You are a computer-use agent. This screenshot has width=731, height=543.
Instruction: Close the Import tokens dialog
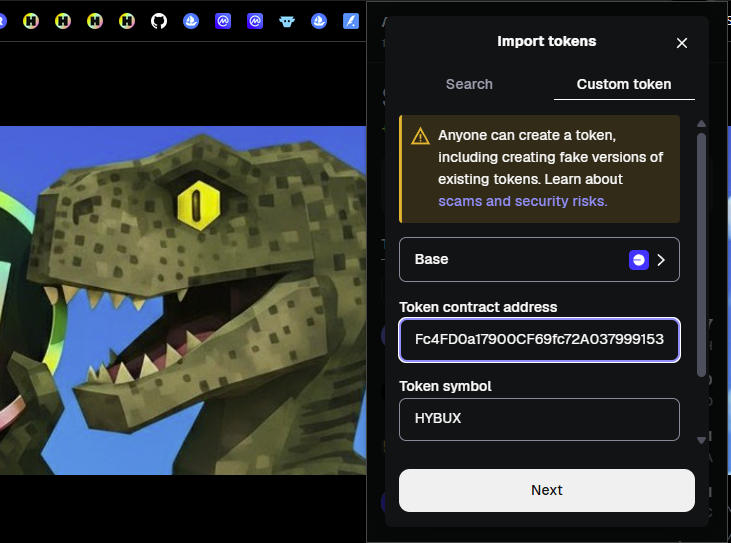(x=682, y=43)
